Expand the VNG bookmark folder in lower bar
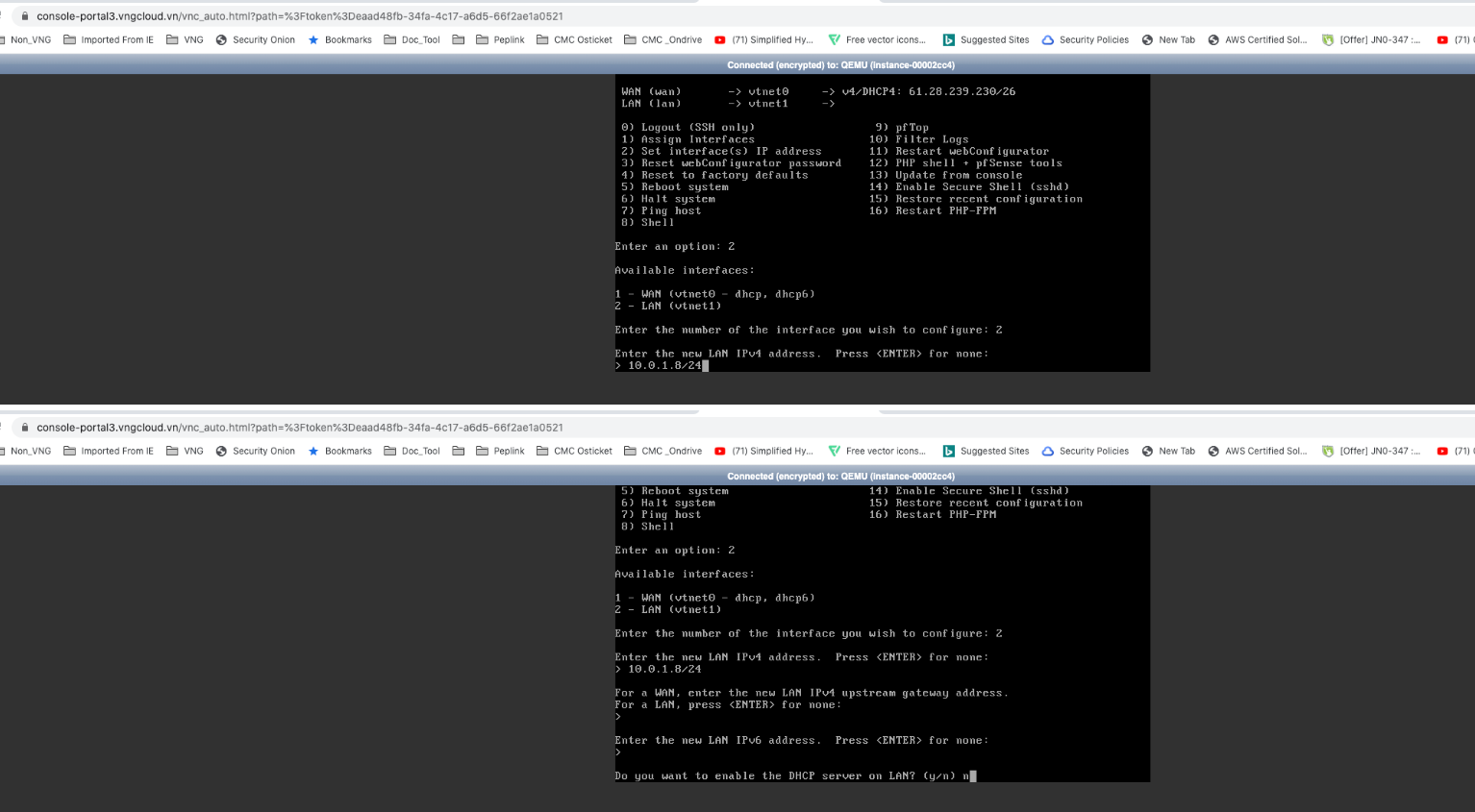Image resolution: width=1475 pixels, height=812 pixels. pos(185,452)
